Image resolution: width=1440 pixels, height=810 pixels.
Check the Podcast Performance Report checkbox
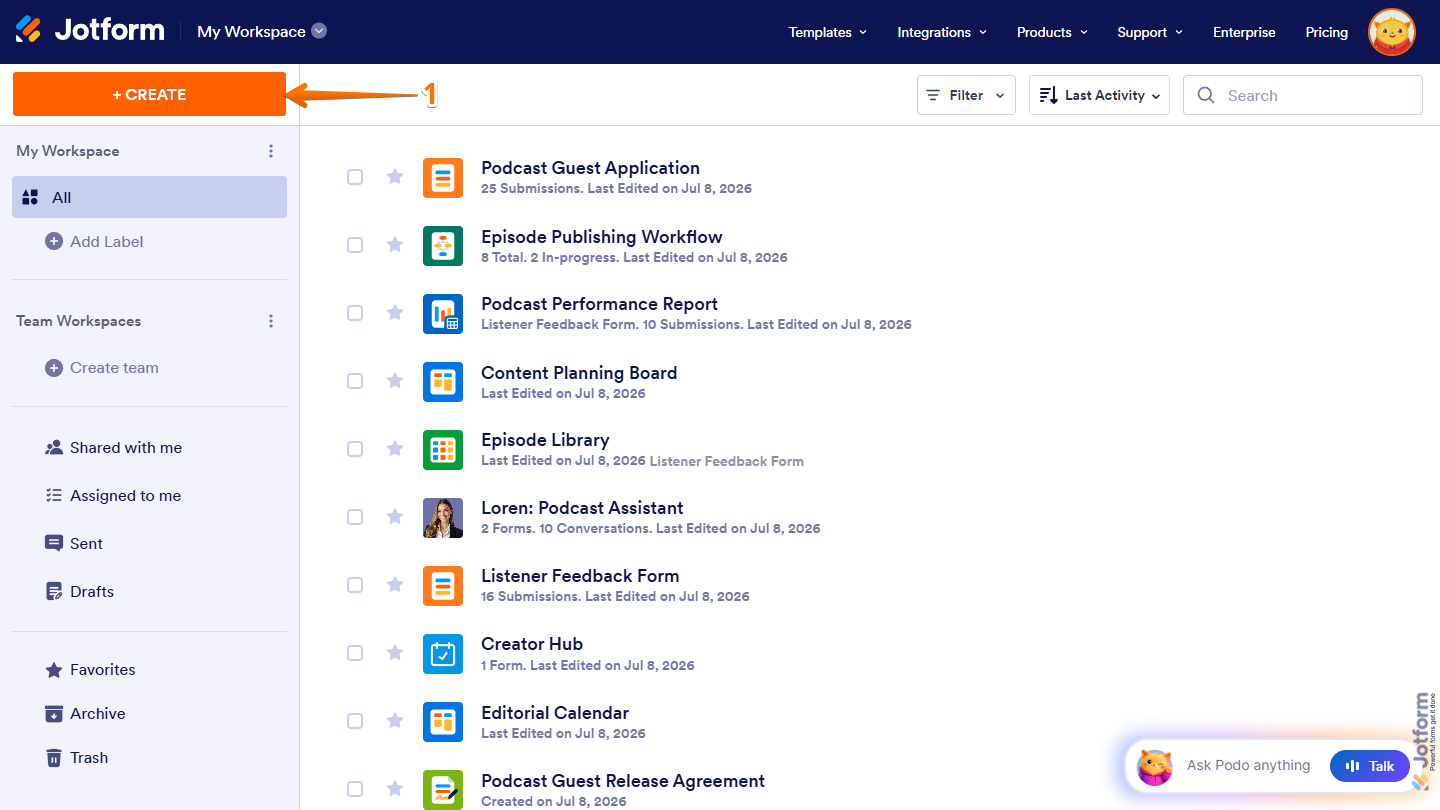pyautogui.click(x=355, y=313)
